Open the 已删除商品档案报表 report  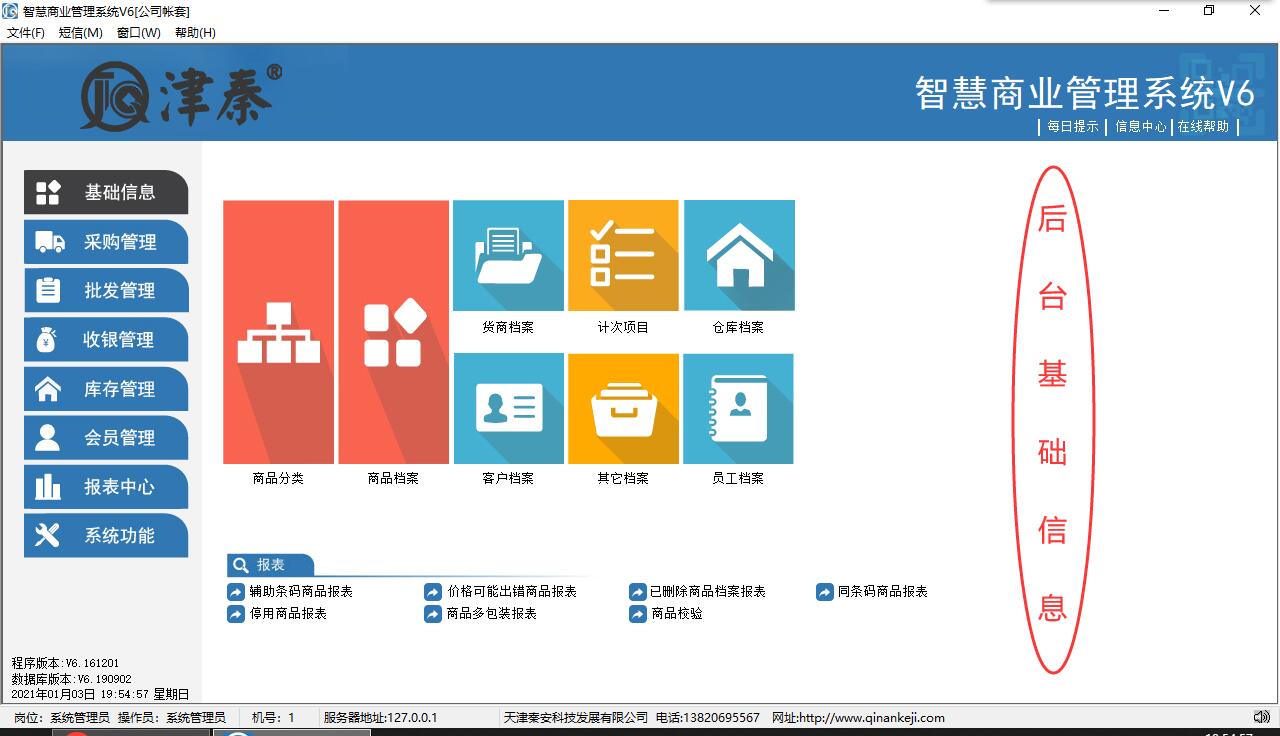coord(707,592)
